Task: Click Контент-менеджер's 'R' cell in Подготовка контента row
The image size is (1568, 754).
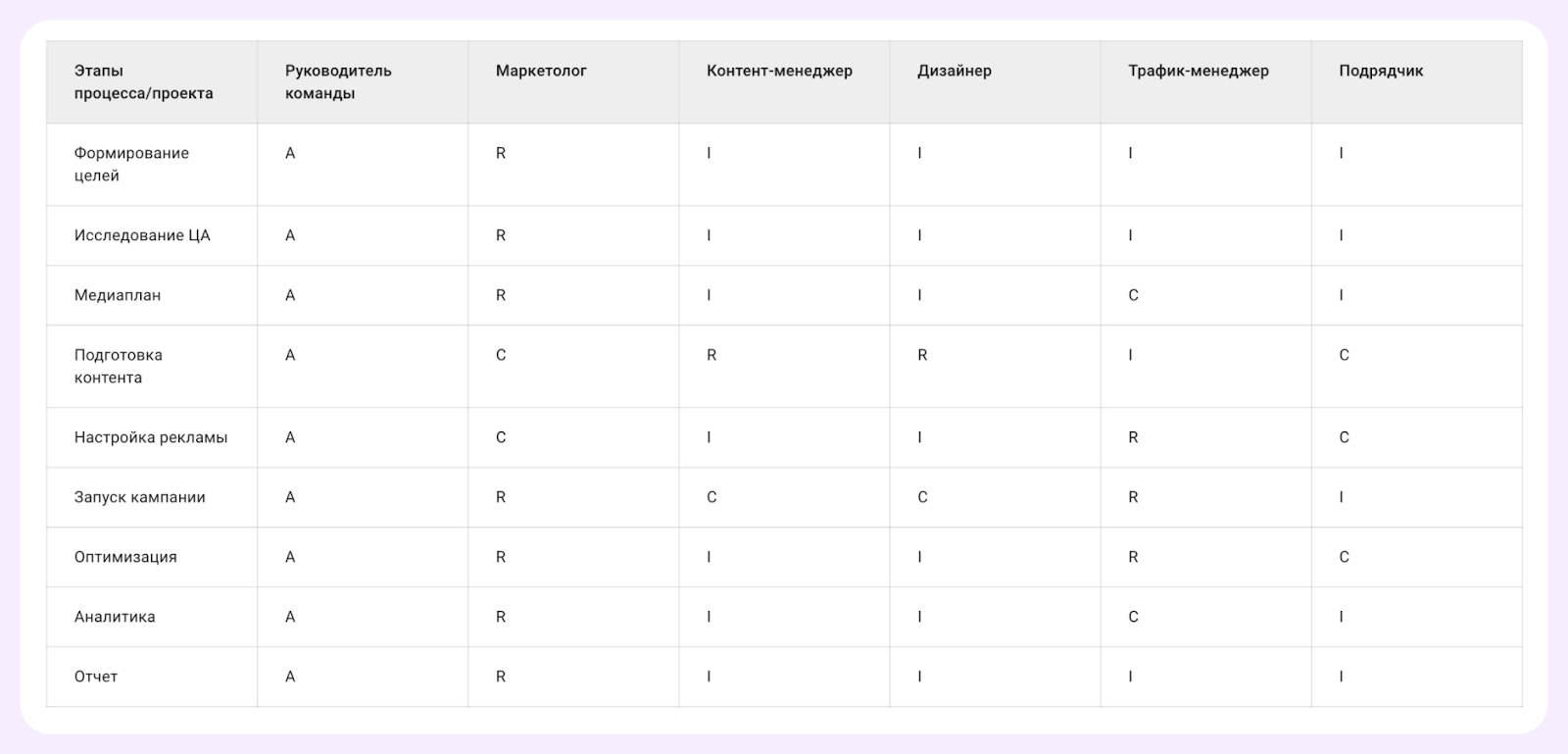Action: click(711, 355)
